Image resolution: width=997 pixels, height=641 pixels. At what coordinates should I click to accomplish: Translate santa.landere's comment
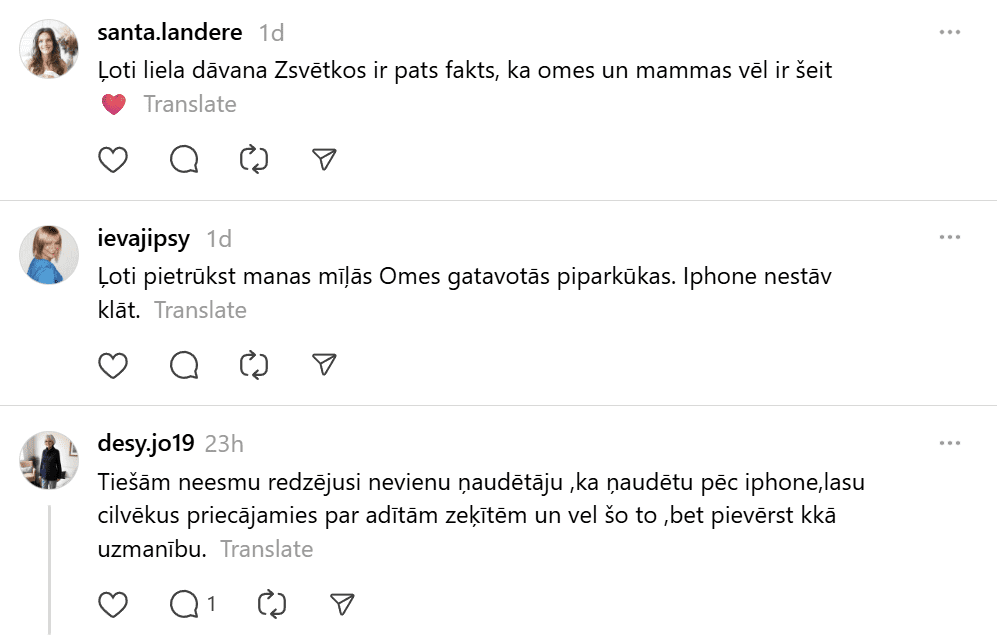click(190, 104)
